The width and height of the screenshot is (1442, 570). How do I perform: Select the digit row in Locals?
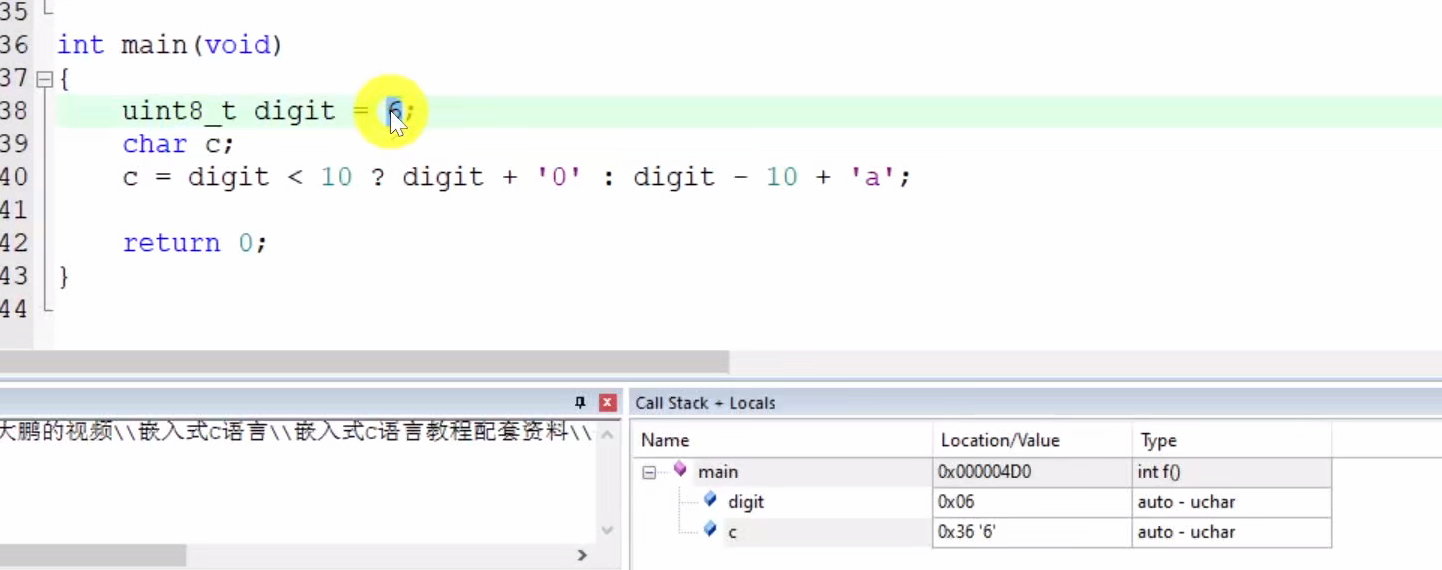pyautogui.click(x=982, y=502)
